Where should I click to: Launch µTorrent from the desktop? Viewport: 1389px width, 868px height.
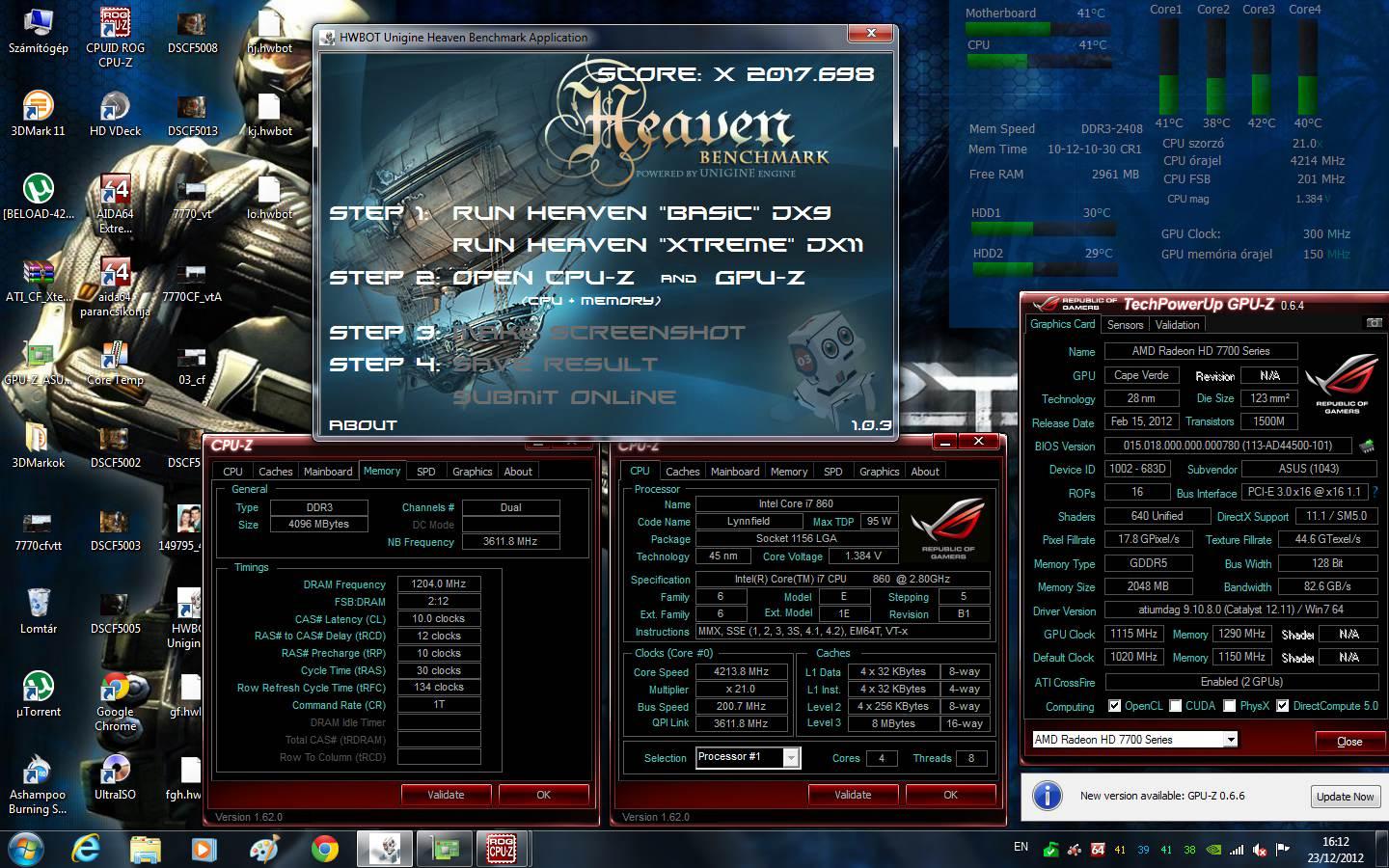point(38,694)
